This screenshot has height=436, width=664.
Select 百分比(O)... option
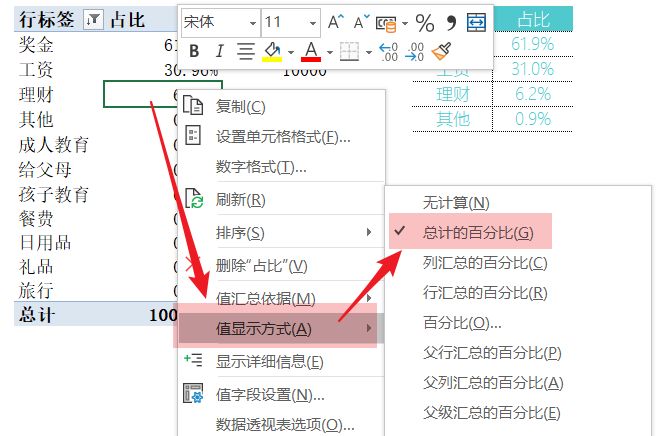[x=462, y=323]
